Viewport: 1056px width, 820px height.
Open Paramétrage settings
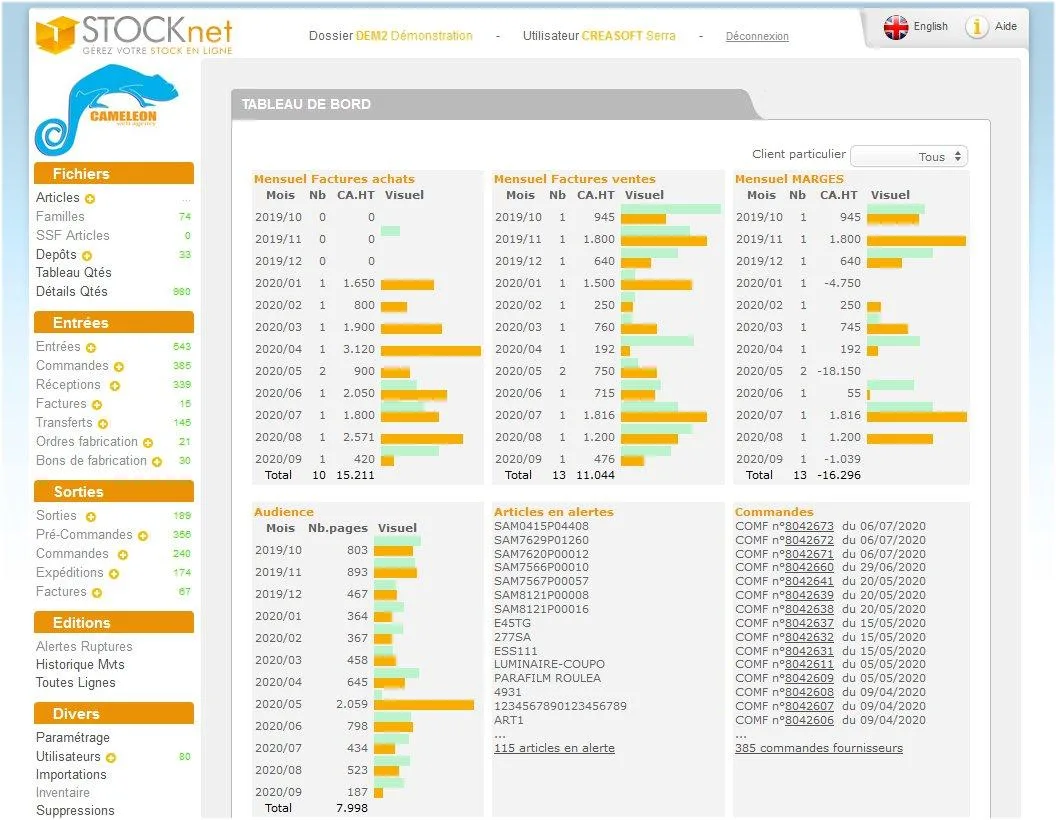[x=73, y=737]
